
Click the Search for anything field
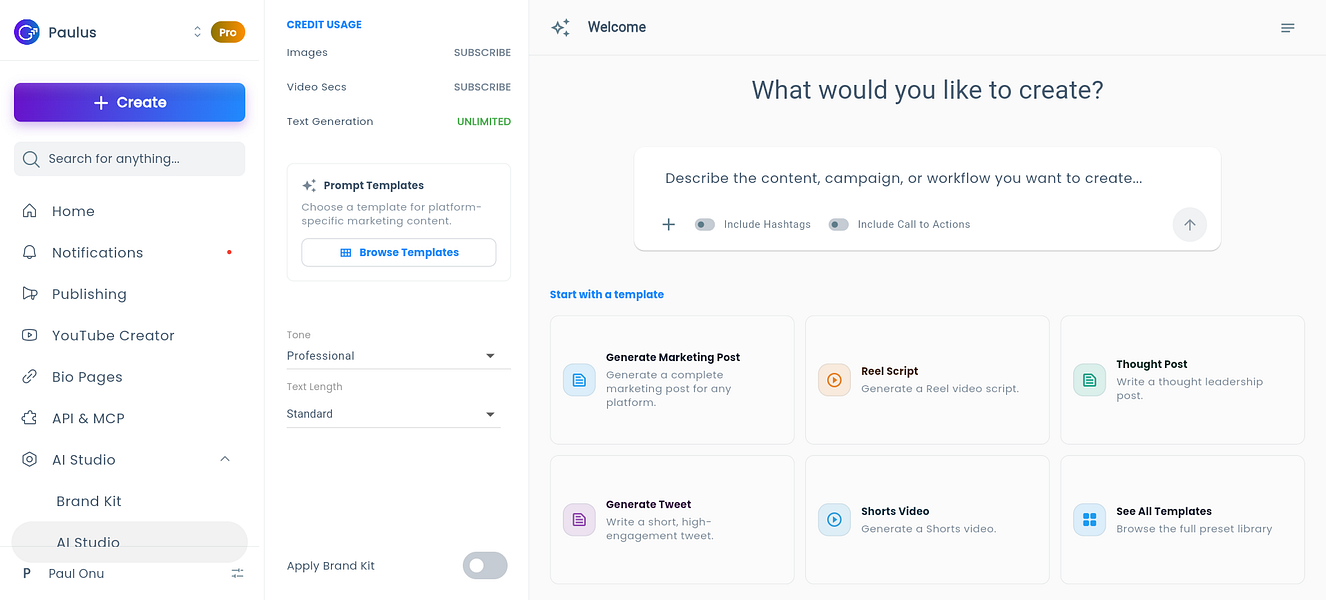coord(130,159)
